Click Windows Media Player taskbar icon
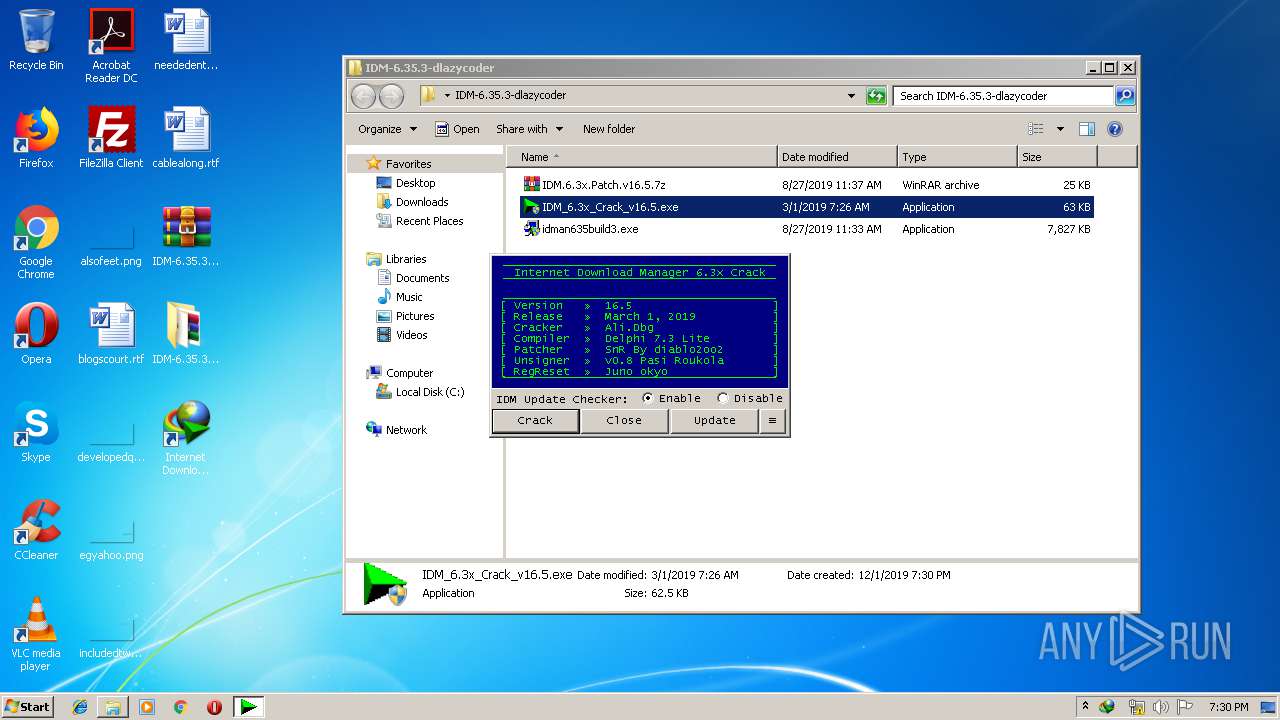The height and width of the screenshot is (720, 1280). tap(147, 707)
